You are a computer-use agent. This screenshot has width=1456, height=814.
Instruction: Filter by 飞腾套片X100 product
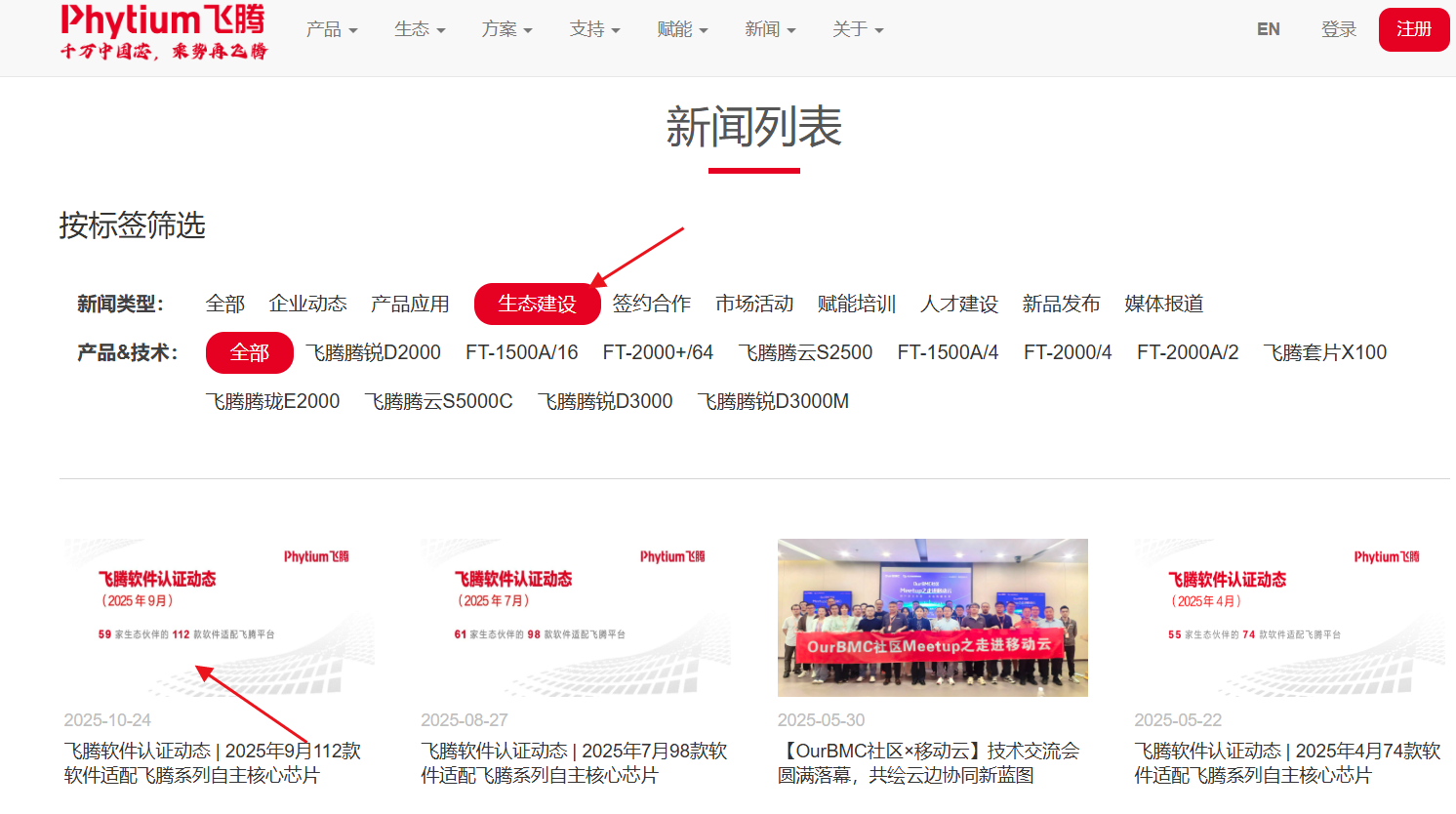click(1325, 352)
